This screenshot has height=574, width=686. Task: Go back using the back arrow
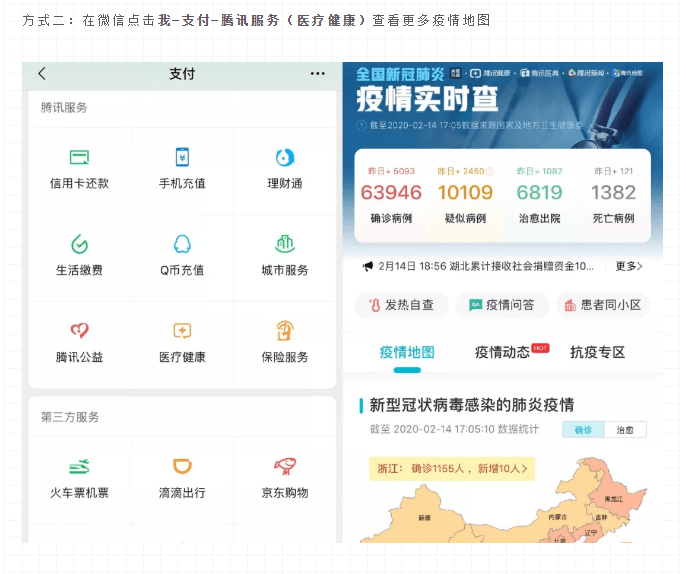pos(42,74)
